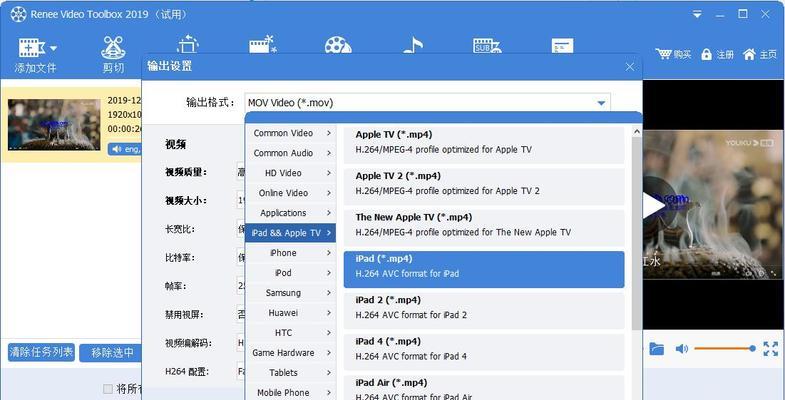The width and height of the screenshot is (785, 400).
Task: Click the format list scrollbar thumb
Action: click(x=636, y=233)
